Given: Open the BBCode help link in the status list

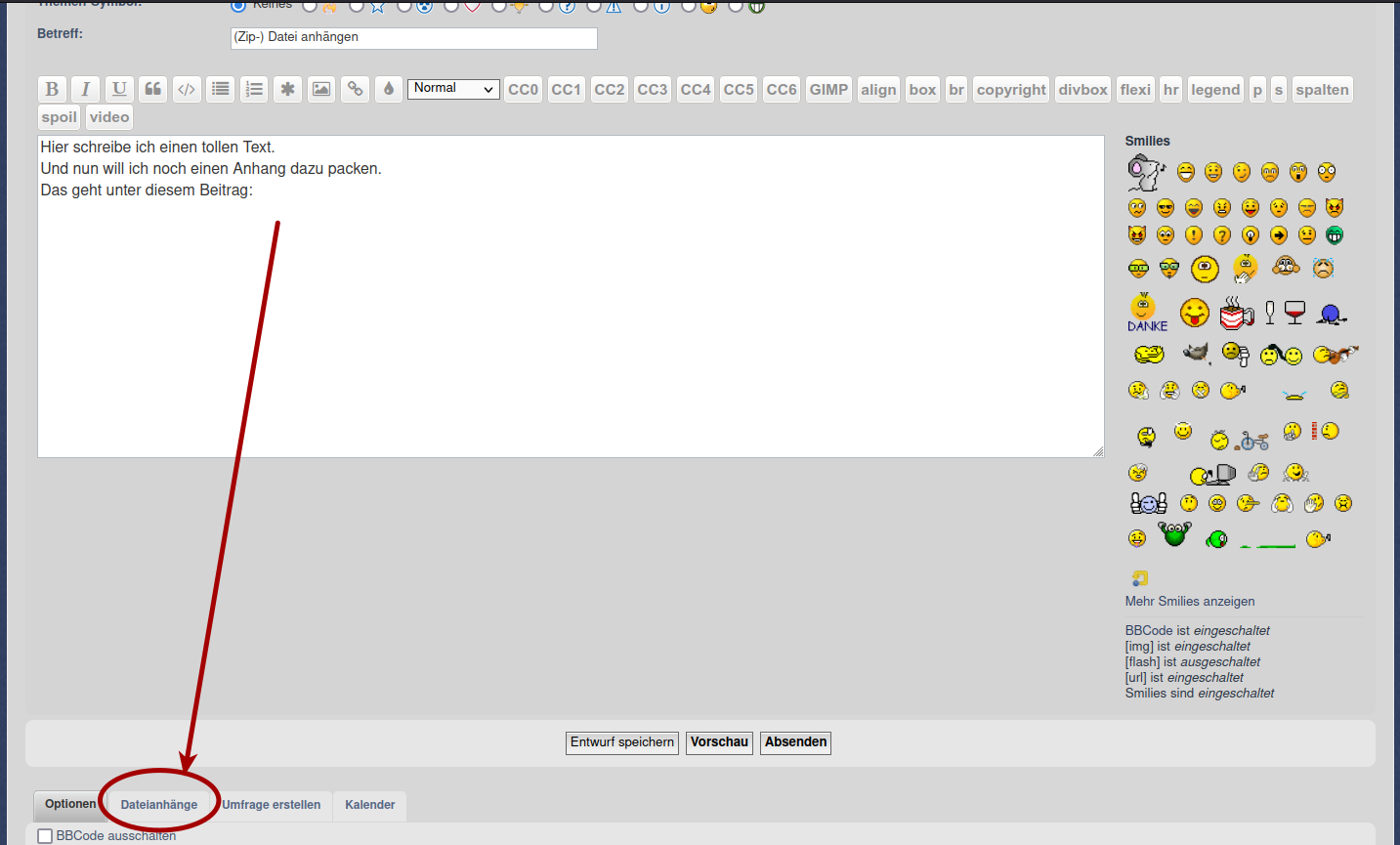Looking at the screenshot, I should click(1148, 631).
